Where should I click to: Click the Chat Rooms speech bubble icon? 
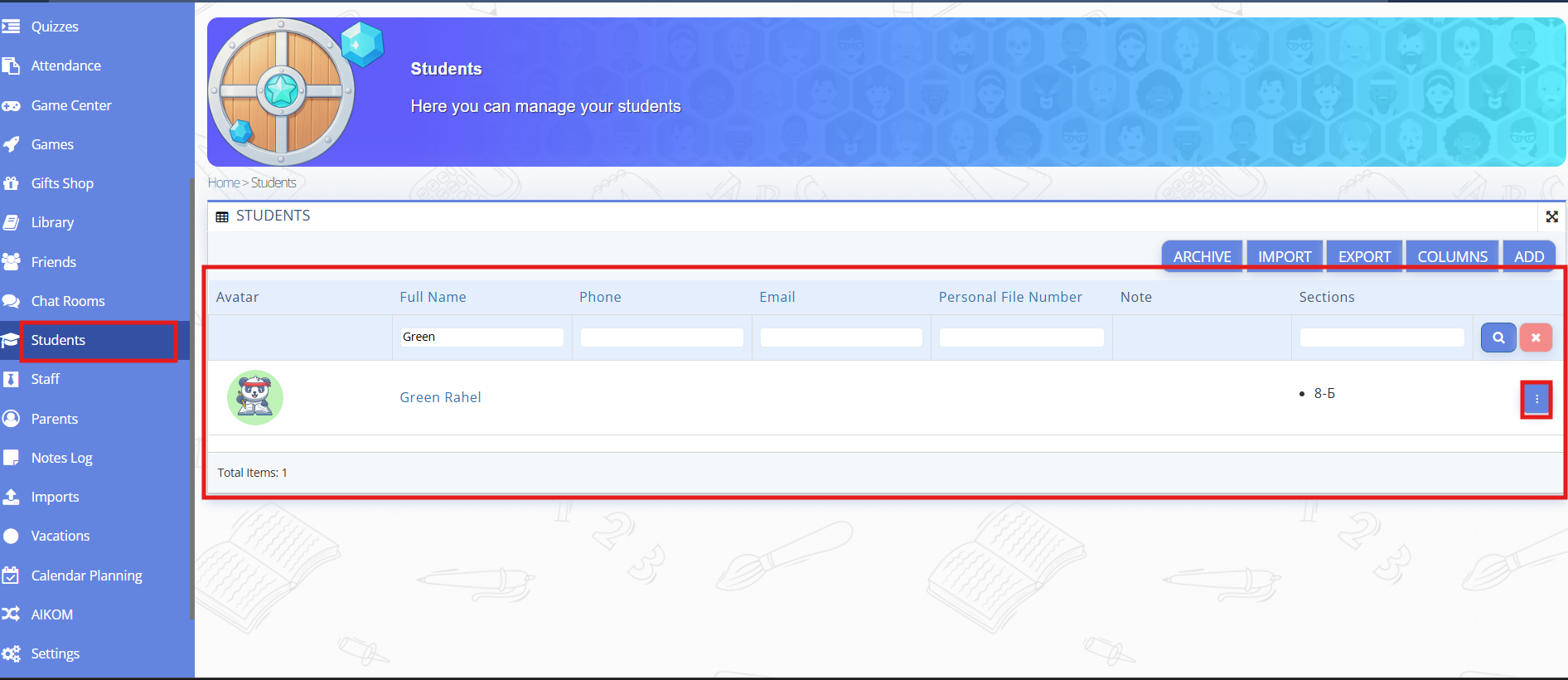pos(11,301)
